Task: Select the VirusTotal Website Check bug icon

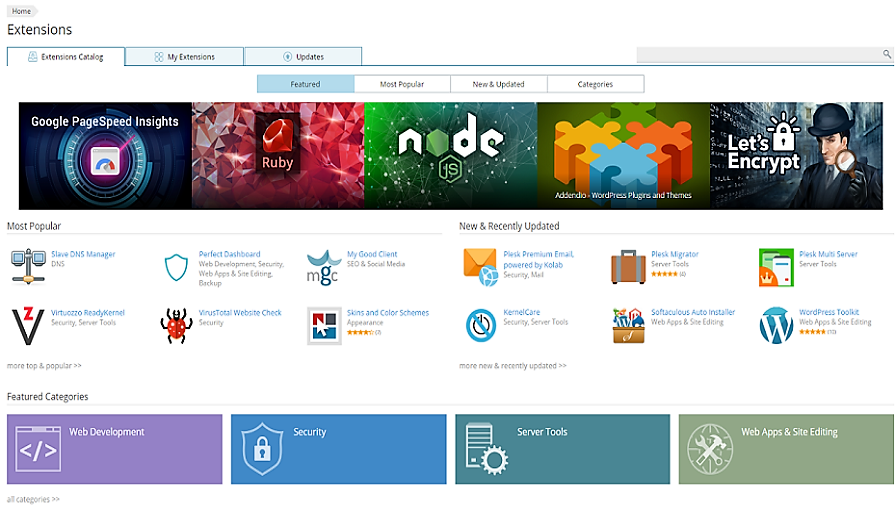Action: tap(176, 325)
